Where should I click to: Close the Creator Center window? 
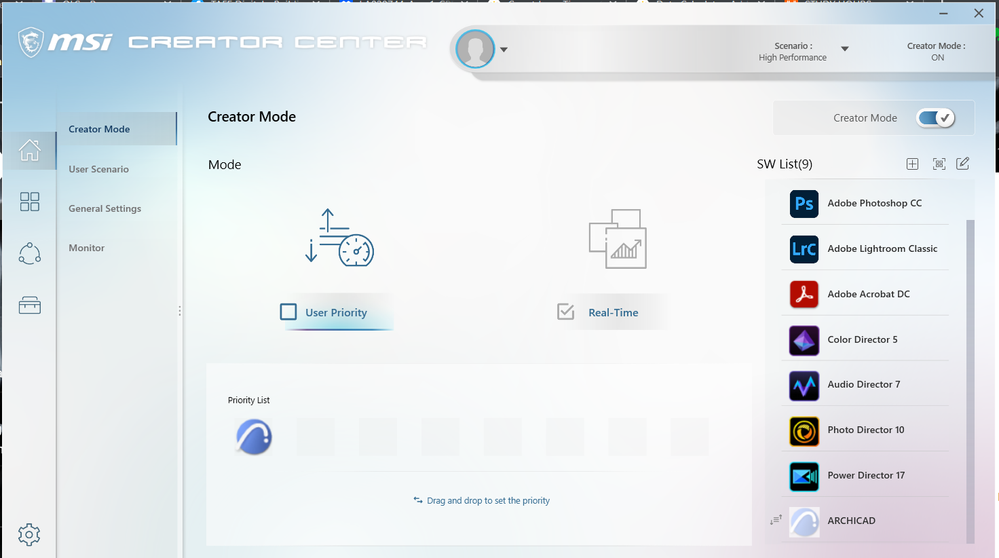(x=979, y=13)
